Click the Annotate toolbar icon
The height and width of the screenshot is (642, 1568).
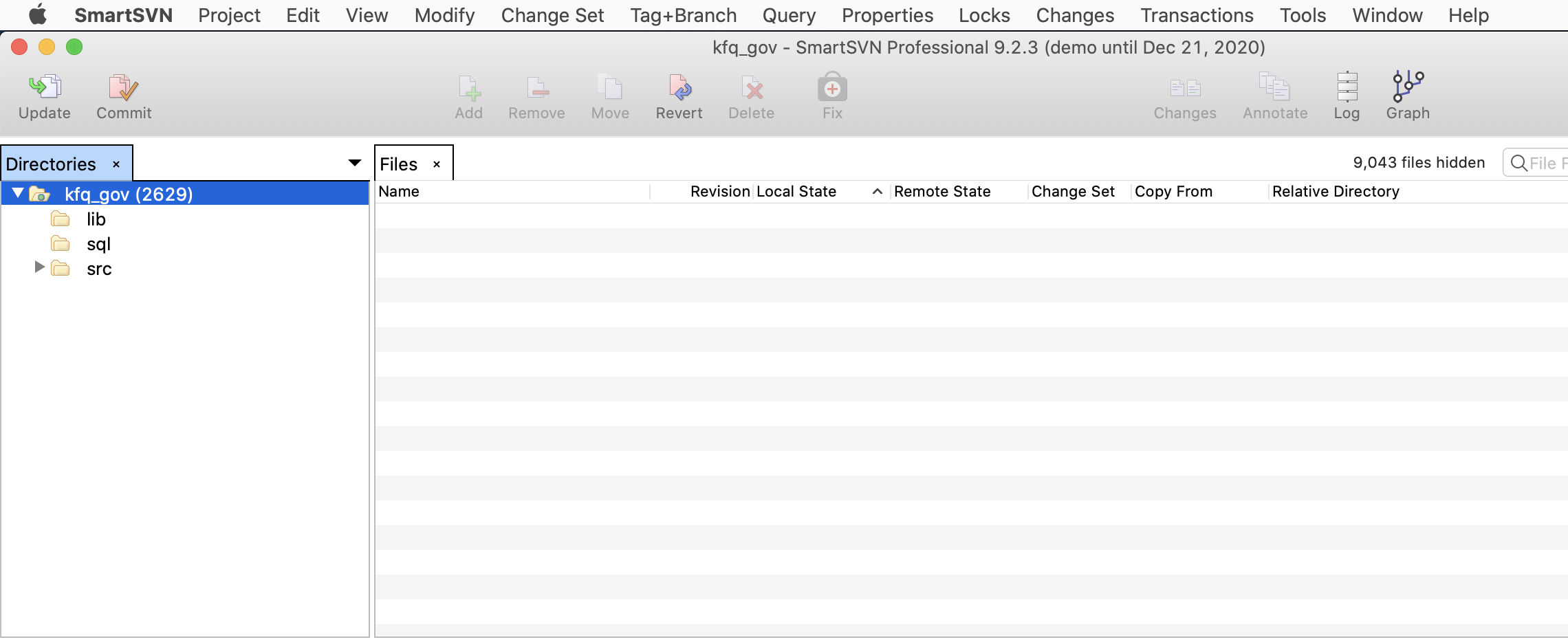click(1275, 87)
